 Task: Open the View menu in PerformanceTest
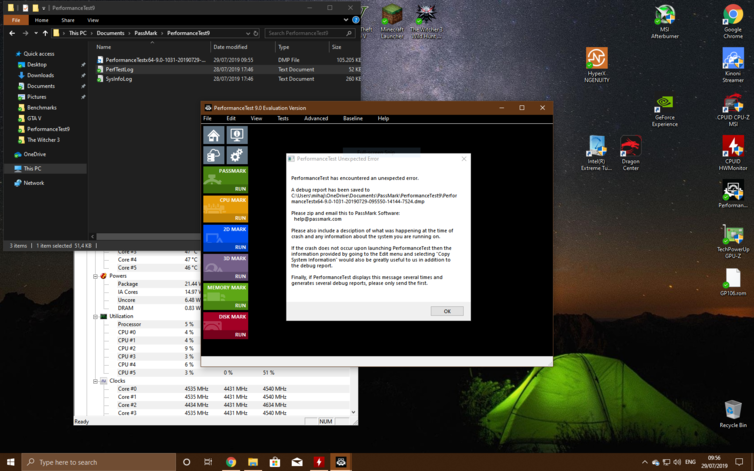(256, 118)
